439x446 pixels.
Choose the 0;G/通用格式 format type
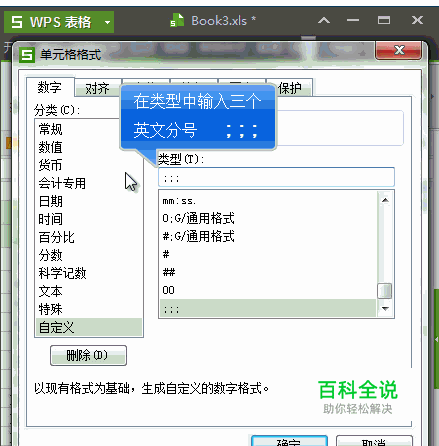(268, 219)
